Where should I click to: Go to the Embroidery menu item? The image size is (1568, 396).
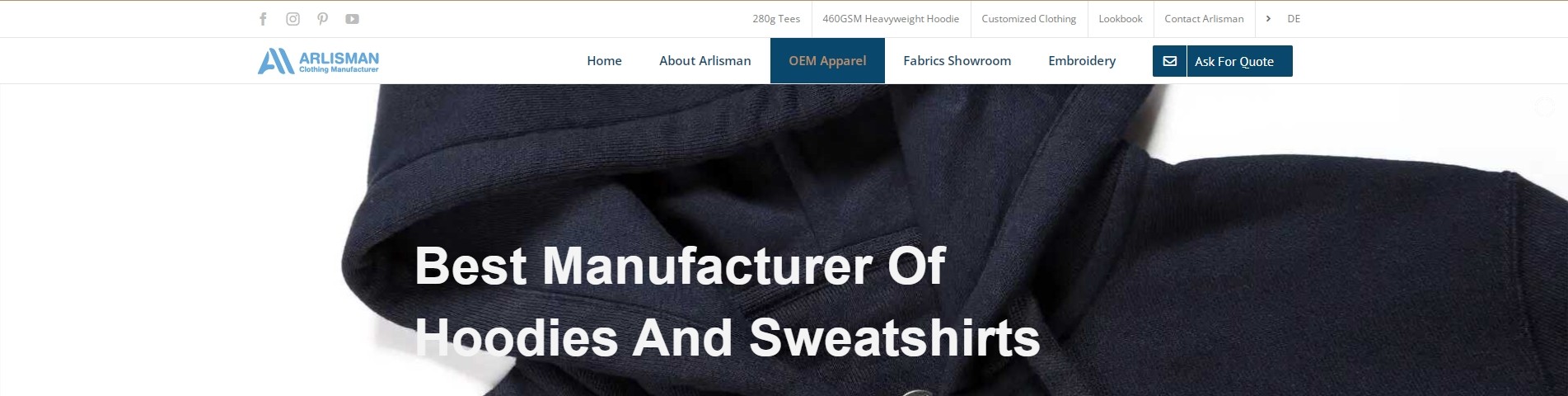coord(1082,61)
